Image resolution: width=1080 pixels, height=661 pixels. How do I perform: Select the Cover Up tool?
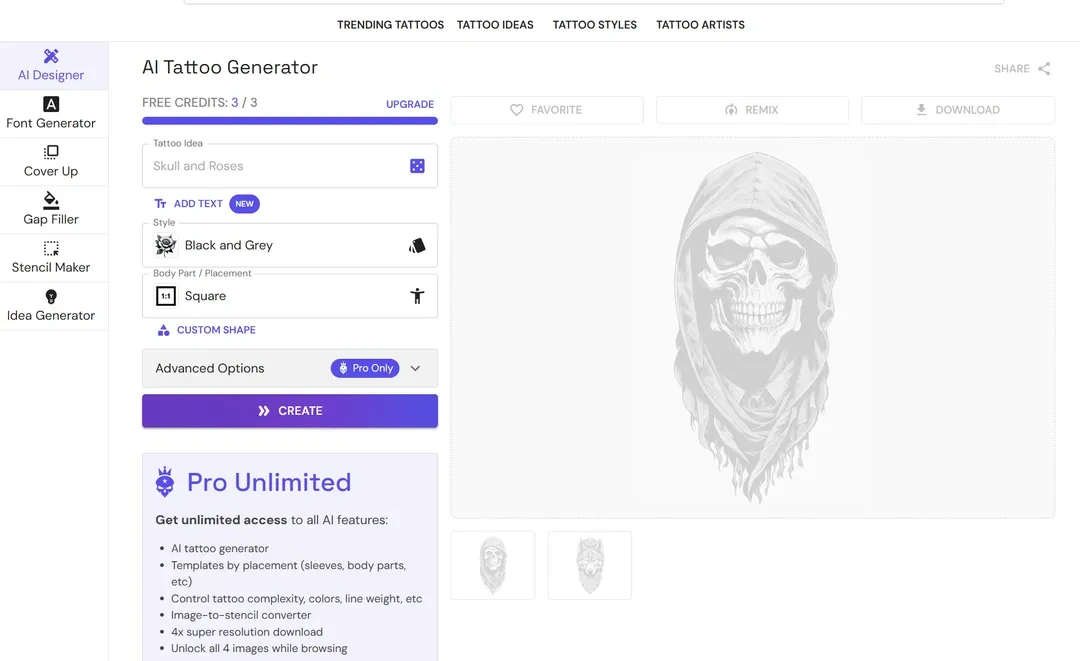click(51, 162)
